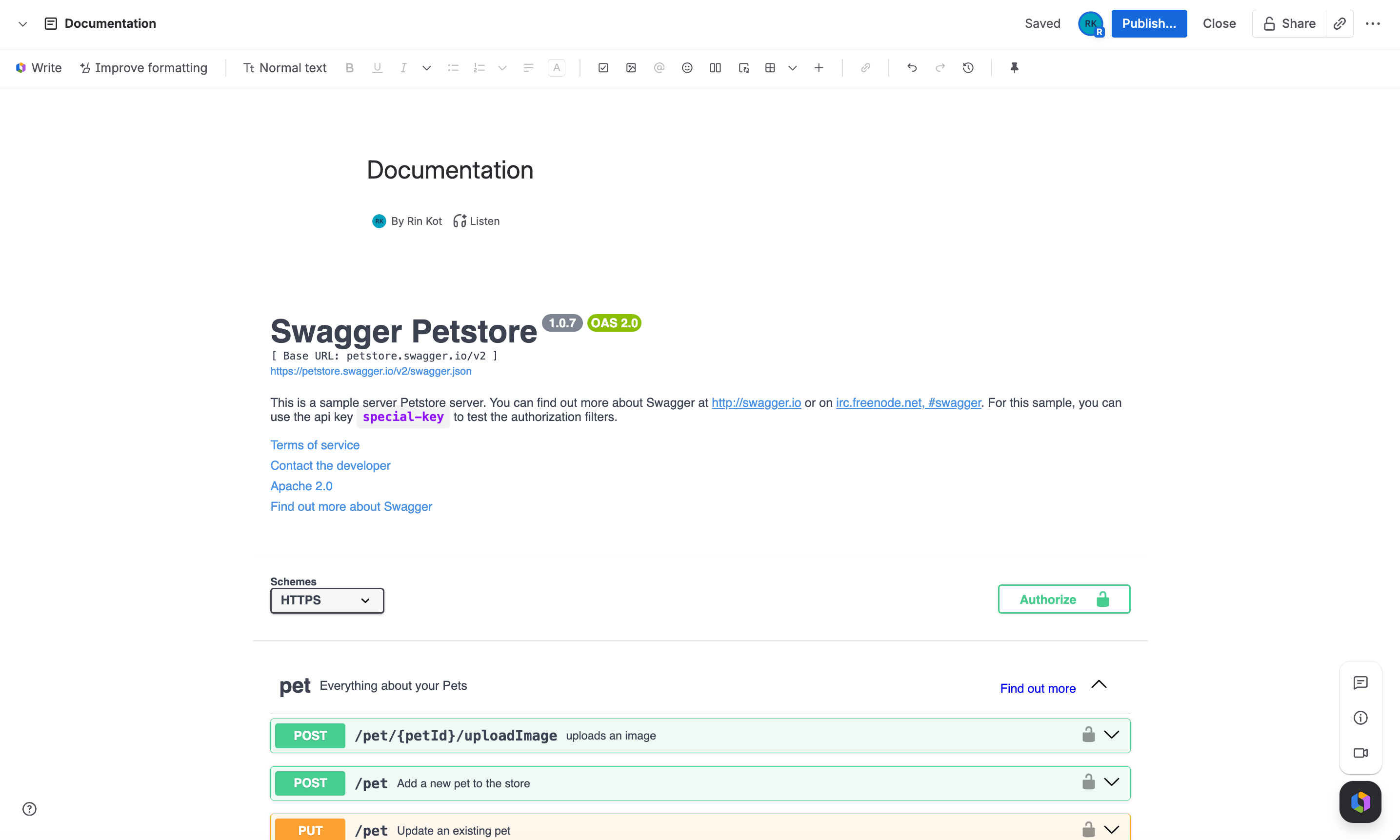The height and width of the screenshot is (840, 1400).
Task: Expand POST /pet/{petId}/uploadImage endpoint chevron
Action: click(x=1111, y=735)
